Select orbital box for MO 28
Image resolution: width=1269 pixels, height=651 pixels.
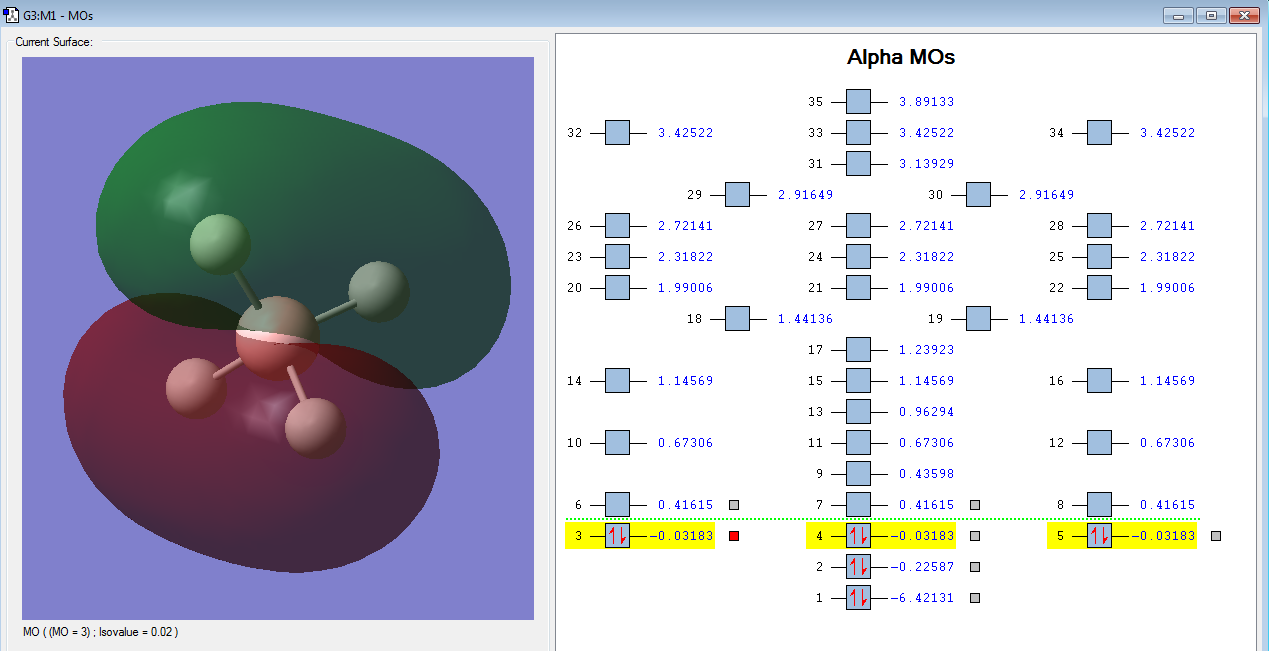pos(1099,226)
